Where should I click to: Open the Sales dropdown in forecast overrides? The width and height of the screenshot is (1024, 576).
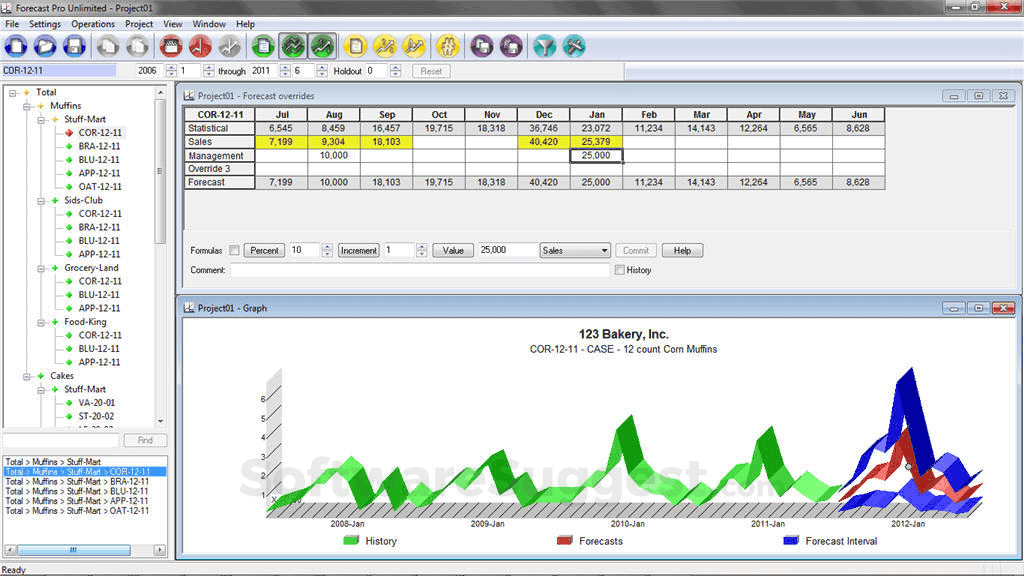point(574,250)
